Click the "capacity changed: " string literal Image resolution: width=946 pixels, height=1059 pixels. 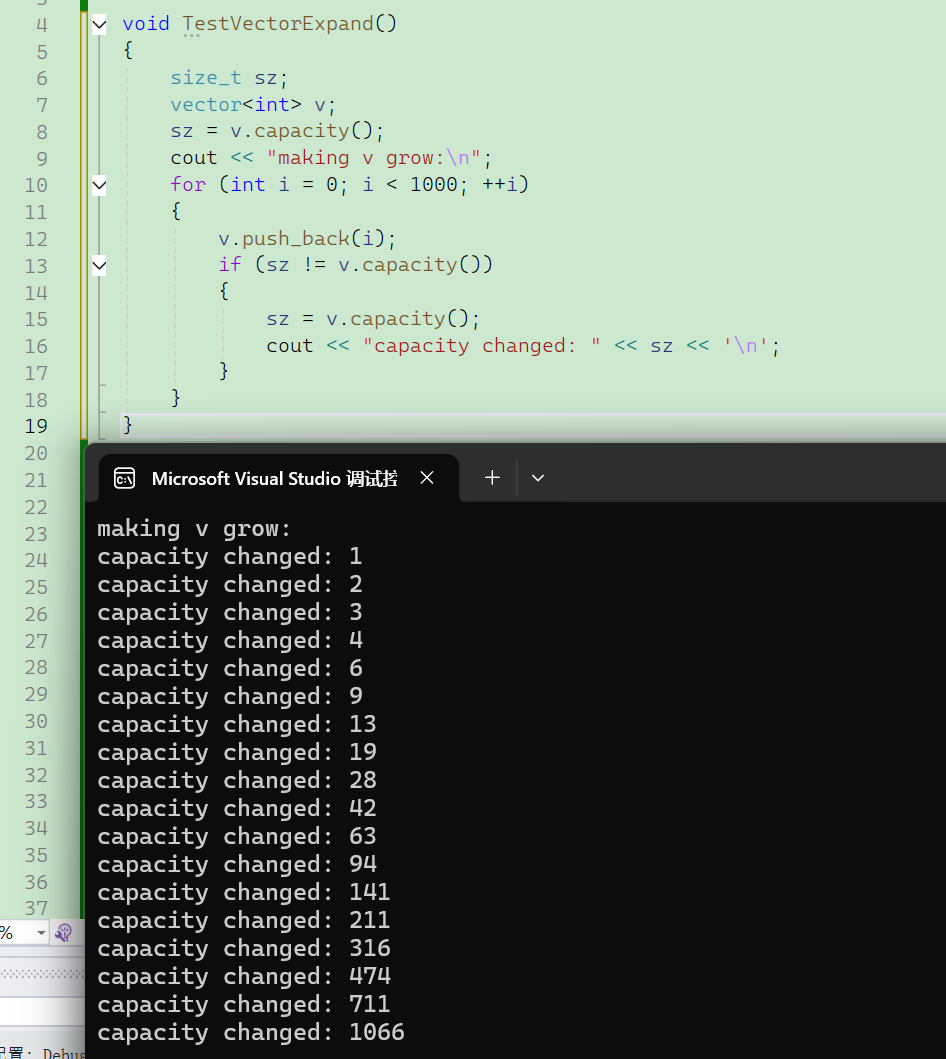point(481,346)
